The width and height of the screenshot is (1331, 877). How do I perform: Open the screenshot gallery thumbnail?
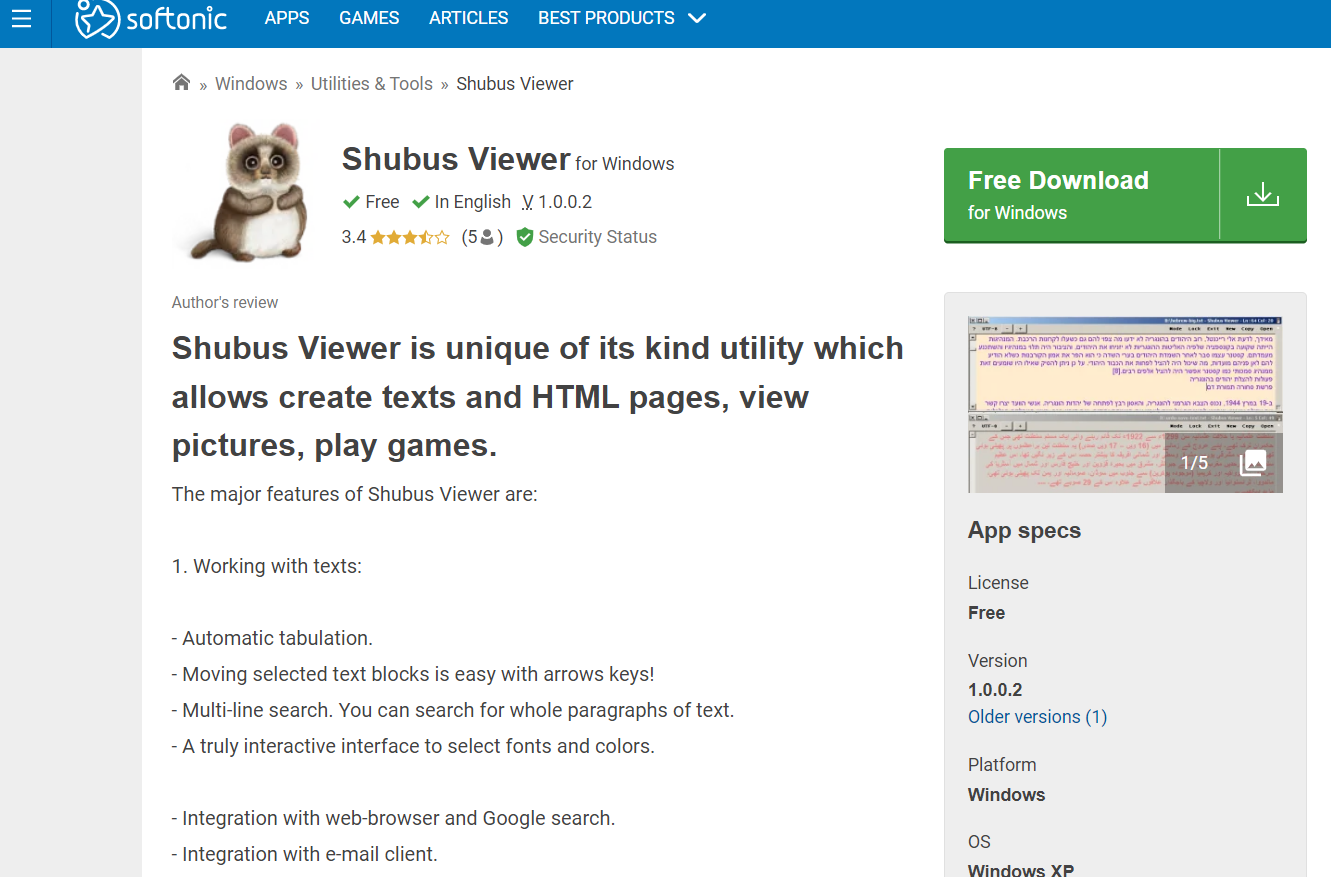pyautogui.click(x=1125, y=405)
